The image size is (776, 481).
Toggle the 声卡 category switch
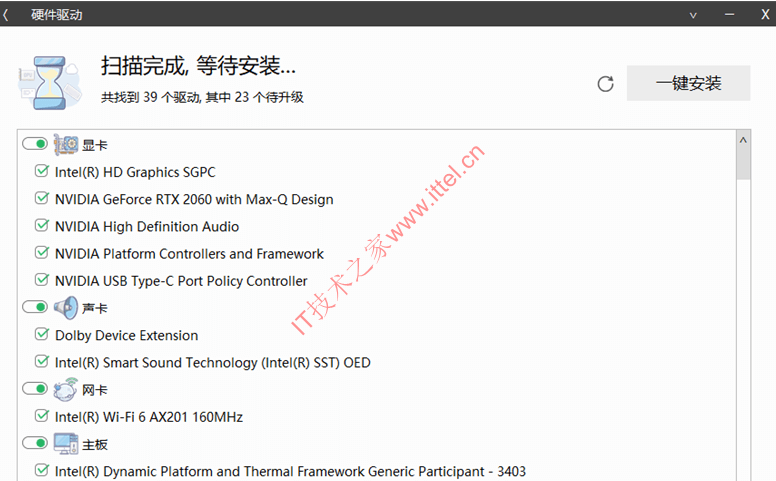(x=35, y=307)
